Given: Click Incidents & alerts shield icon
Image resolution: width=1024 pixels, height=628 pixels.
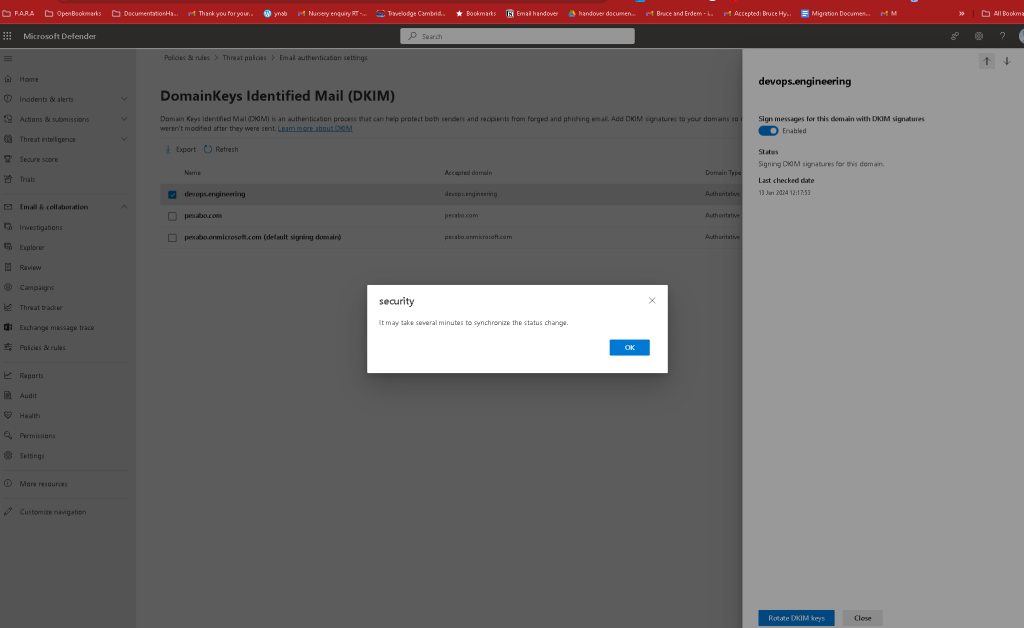Looking at the screenshot, I should point(8,99).
